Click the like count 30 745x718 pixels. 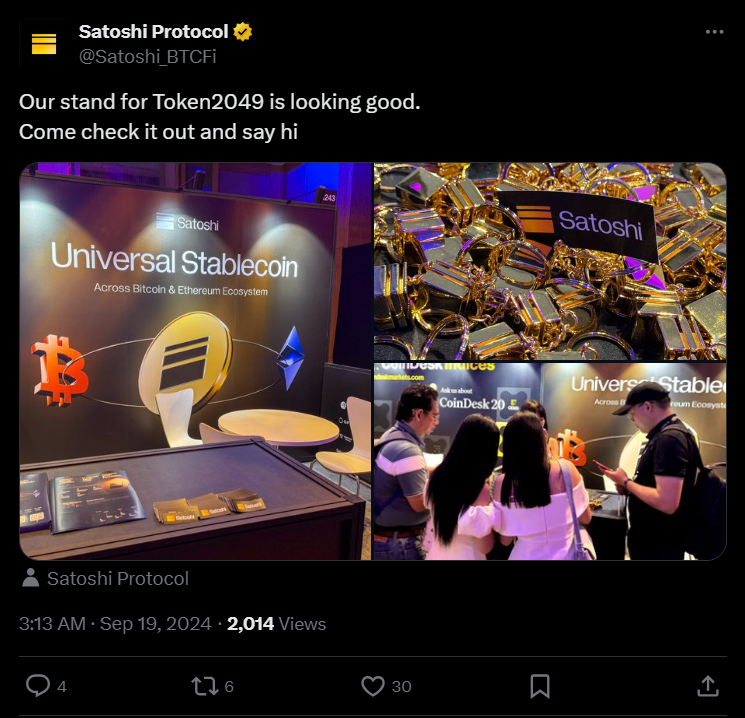[x=401, y=687]
